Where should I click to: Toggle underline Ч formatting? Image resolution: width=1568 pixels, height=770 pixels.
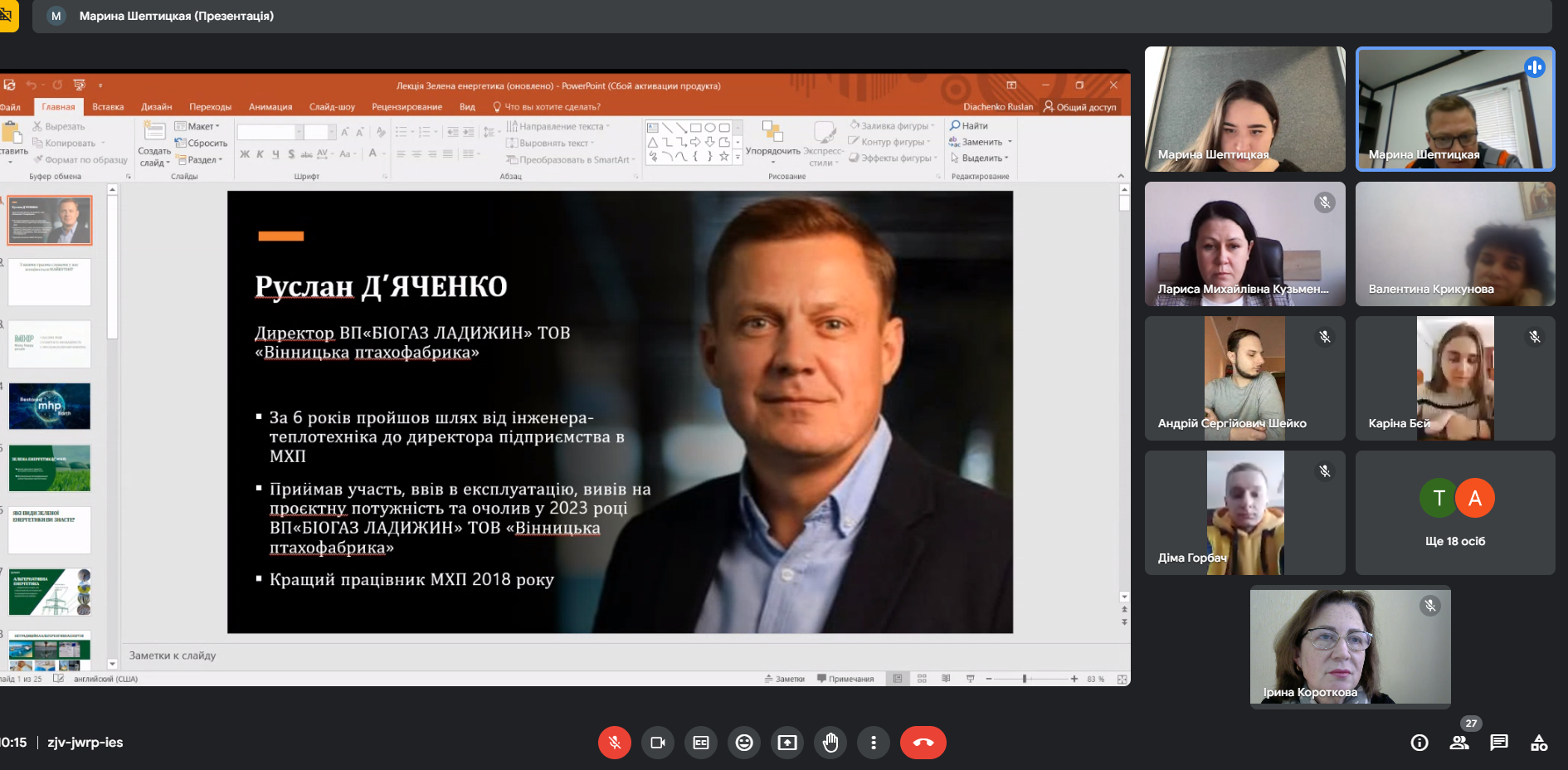[x=275, y=154]
